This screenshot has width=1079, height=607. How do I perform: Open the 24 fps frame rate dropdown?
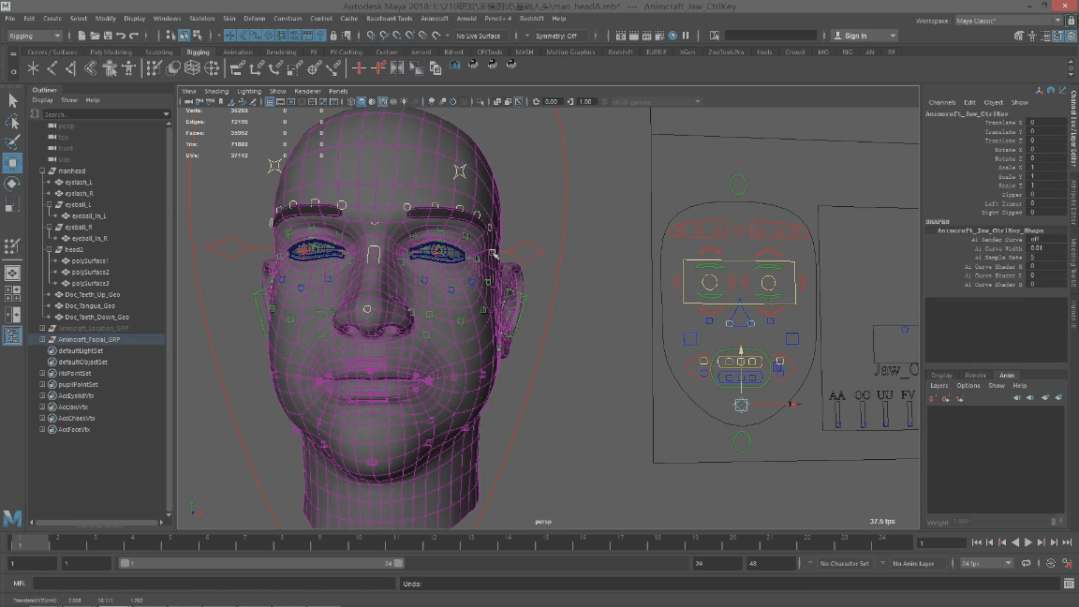click(x=985, y=564)
